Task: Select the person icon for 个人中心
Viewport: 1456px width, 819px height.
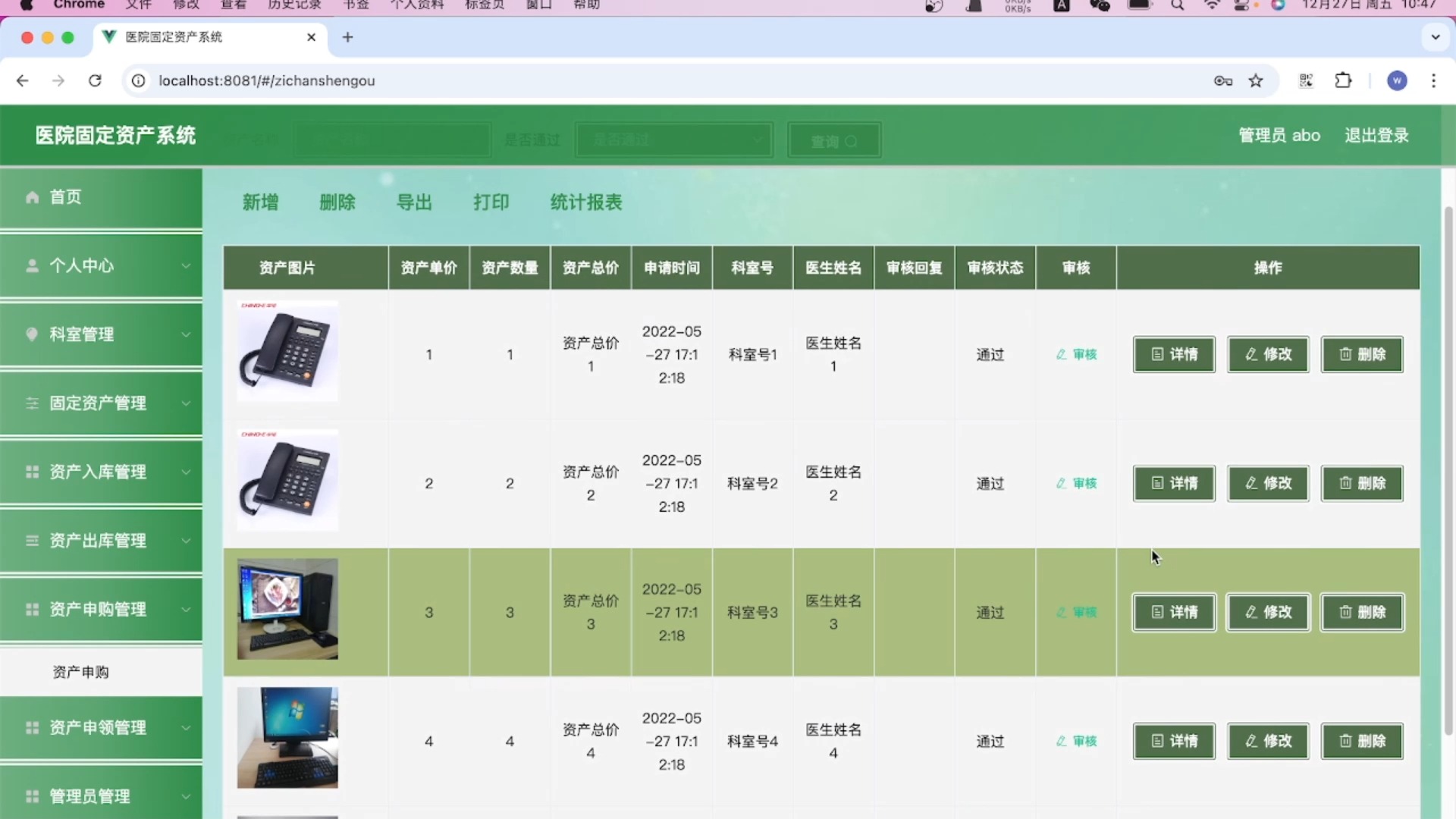Action: (x=32, y=265)
